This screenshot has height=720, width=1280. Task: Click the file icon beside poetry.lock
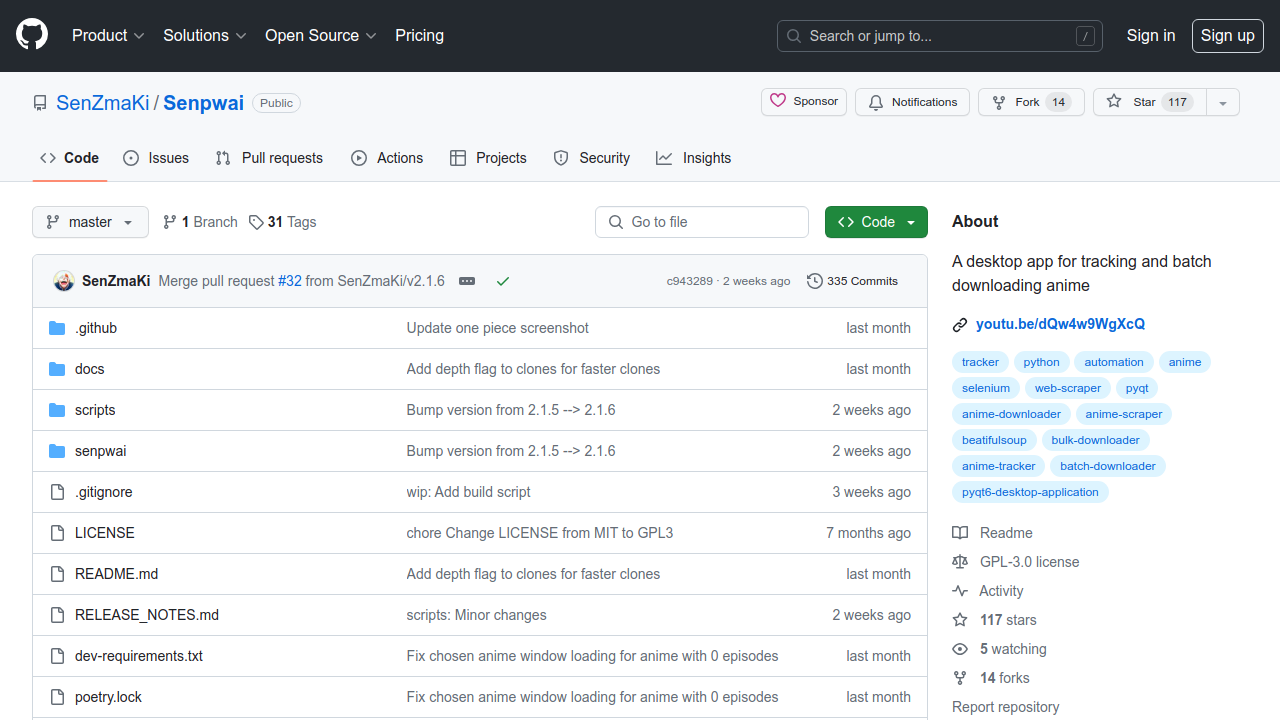click(x=57, y=697)
